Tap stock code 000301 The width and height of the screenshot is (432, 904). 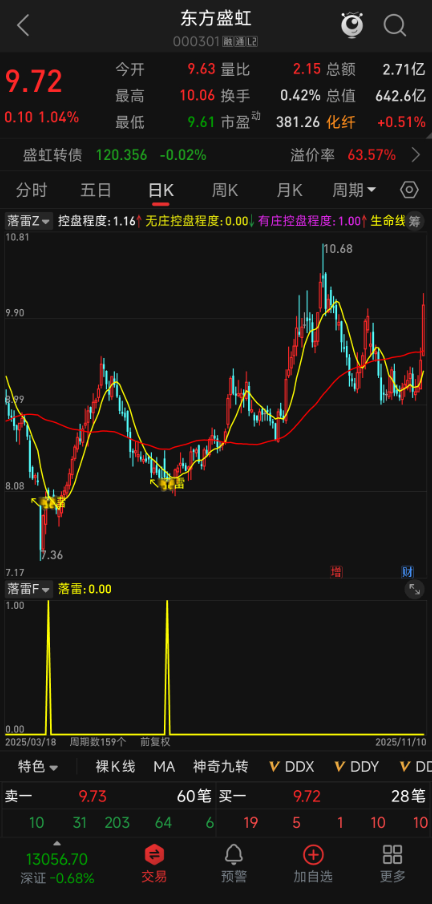click(x=196, y=42)
